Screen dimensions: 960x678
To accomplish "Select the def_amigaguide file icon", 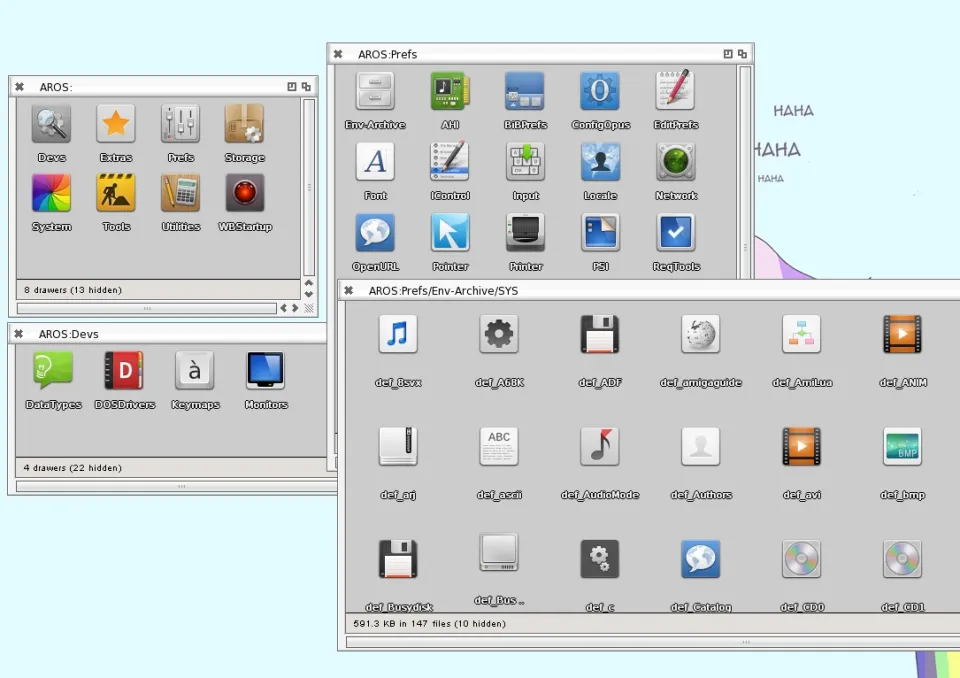I will coord(701,335).
